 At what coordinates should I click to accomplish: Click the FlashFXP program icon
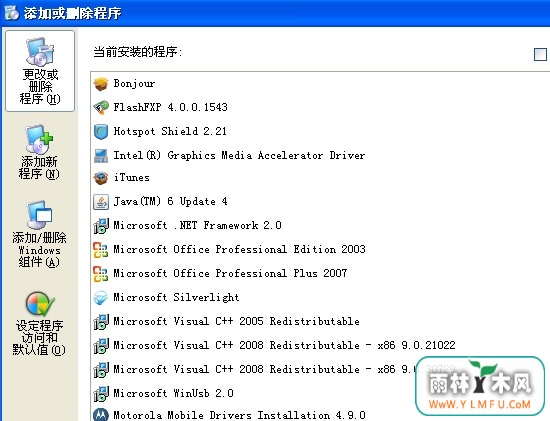101,107
